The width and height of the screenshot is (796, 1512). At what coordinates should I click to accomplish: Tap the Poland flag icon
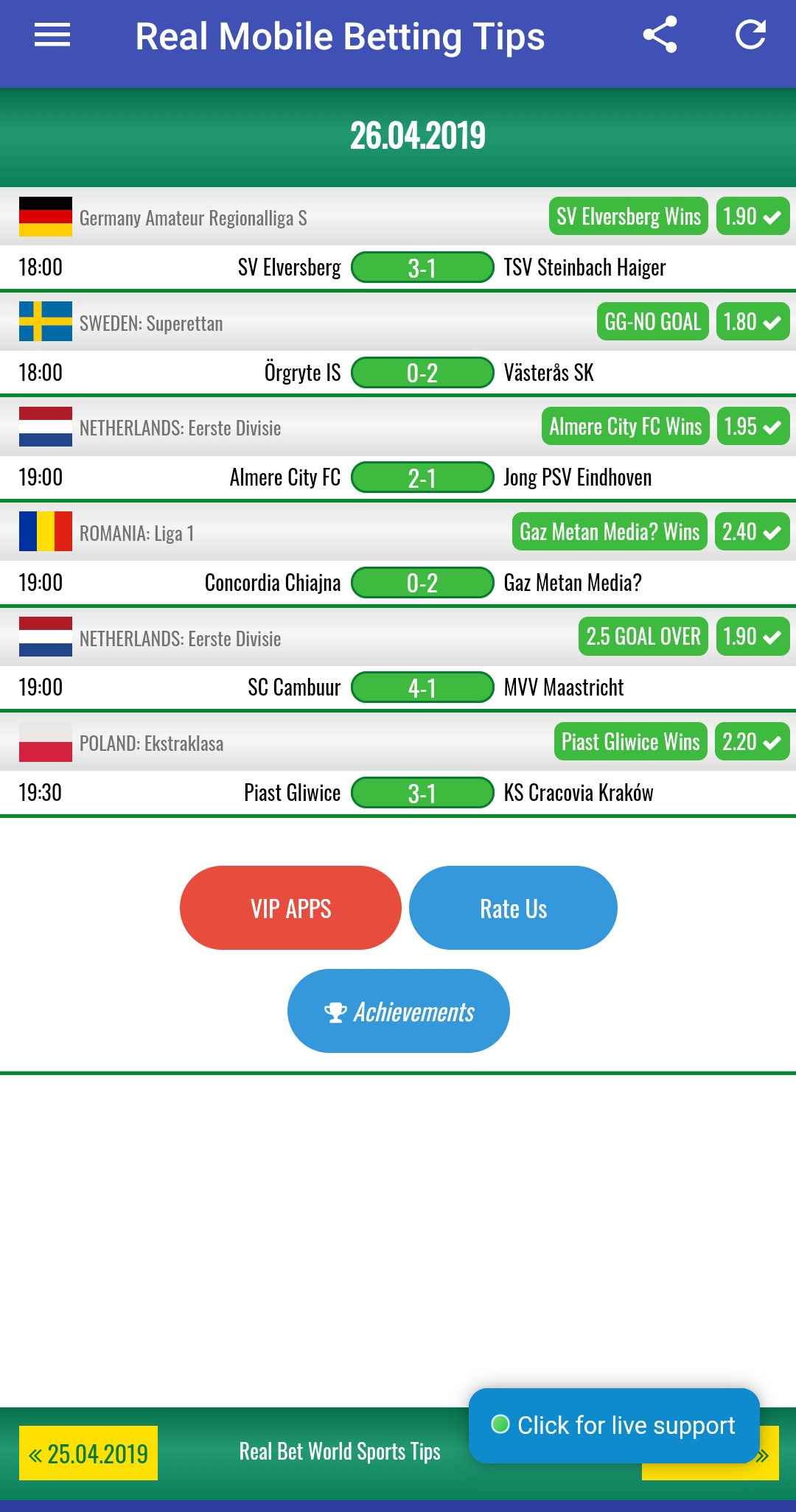[46, 741]
